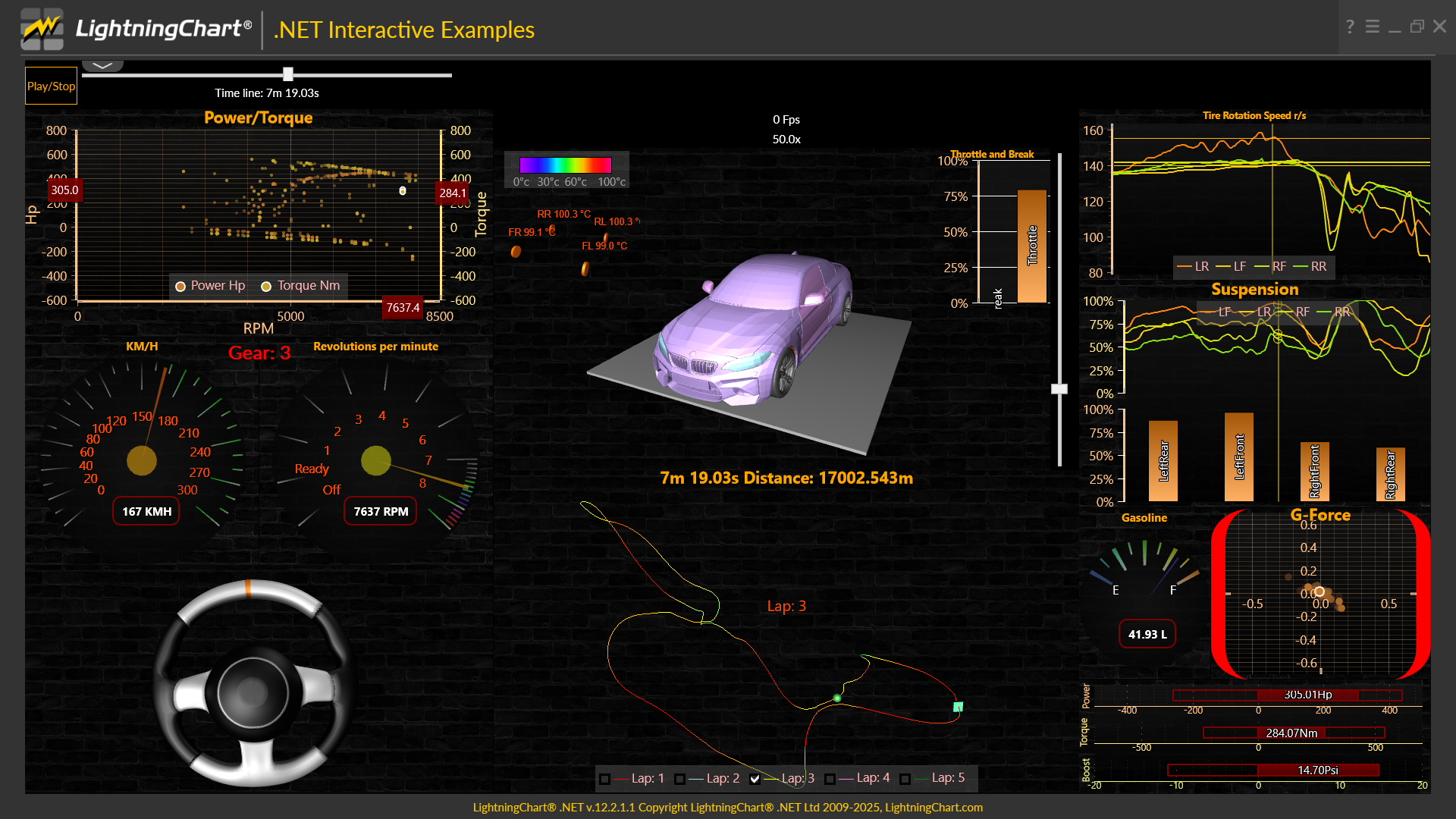
Task: Click the RF legend entry in Tire Rotation Speed
Action: click(1270, 267)
